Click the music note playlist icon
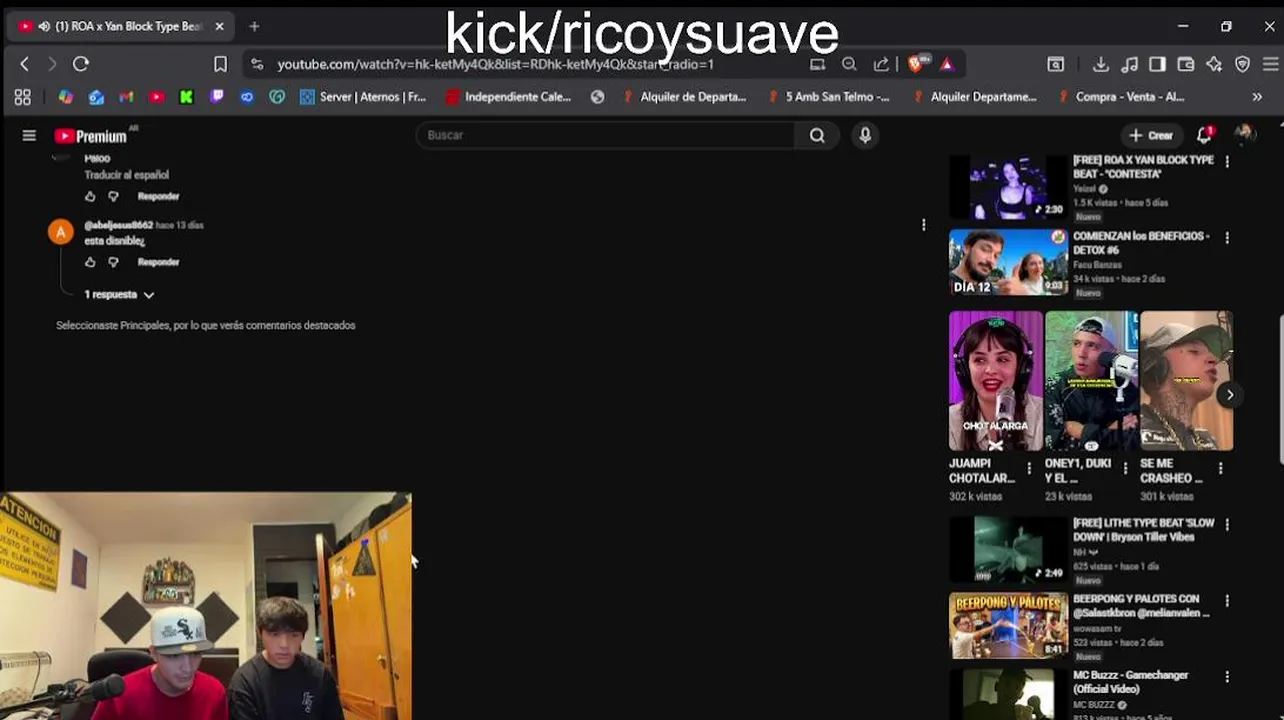1284x720 pixels. click(x=1129, y=64)
